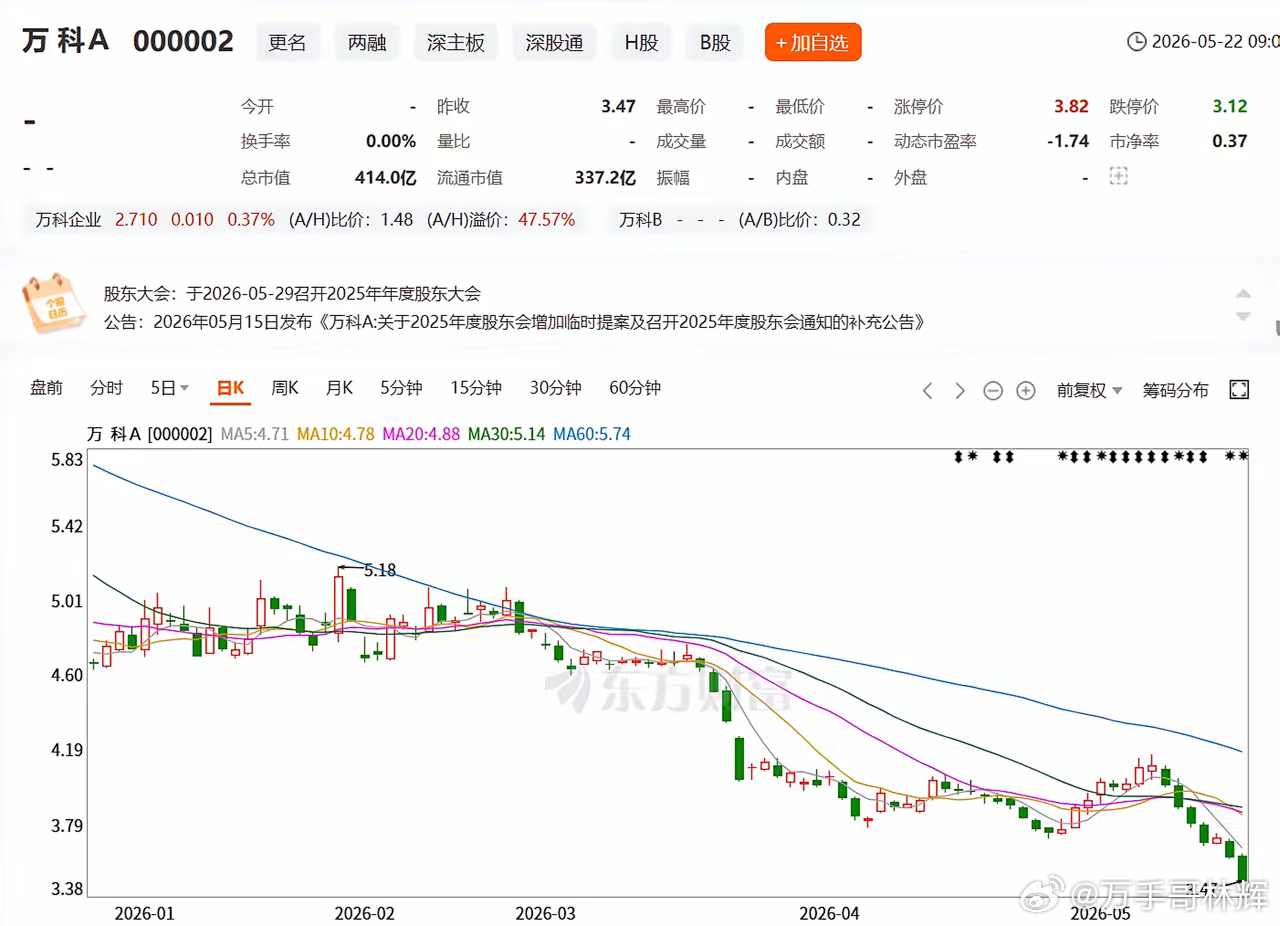This screenshot has width=1280, height=926.
Task: Switch to the 5分钟 chart tab
Action: (x=401, y=388)
